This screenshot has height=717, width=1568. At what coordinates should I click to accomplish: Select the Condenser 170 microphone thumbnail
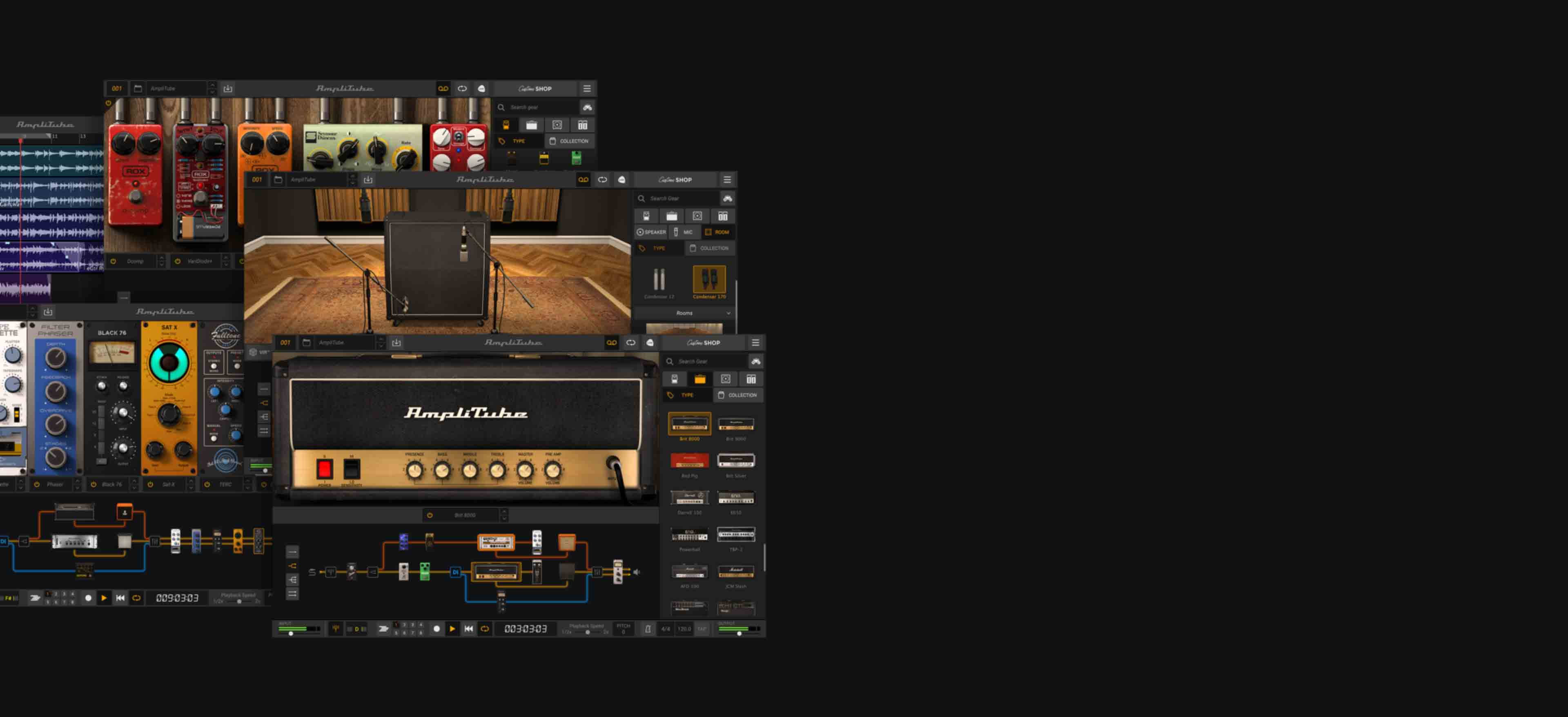click(x=709, y=280)
